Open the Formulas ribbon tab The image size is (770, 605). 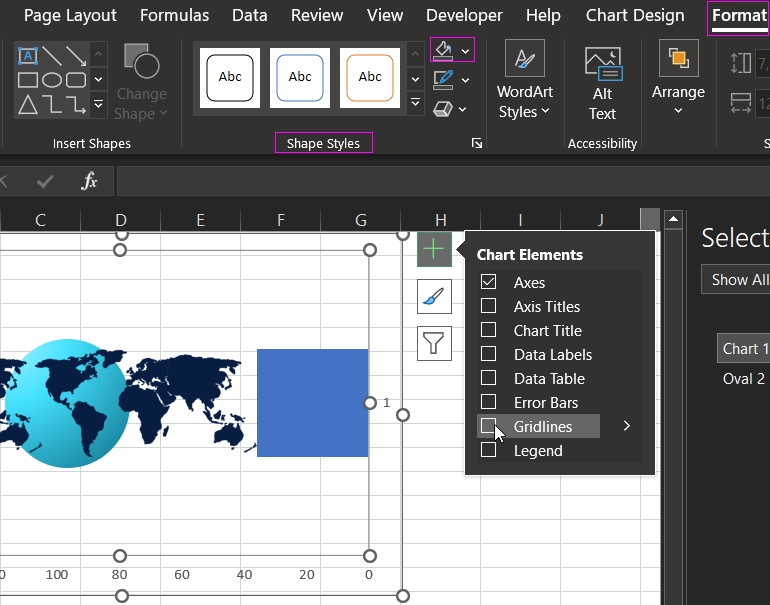click(174, 15)
